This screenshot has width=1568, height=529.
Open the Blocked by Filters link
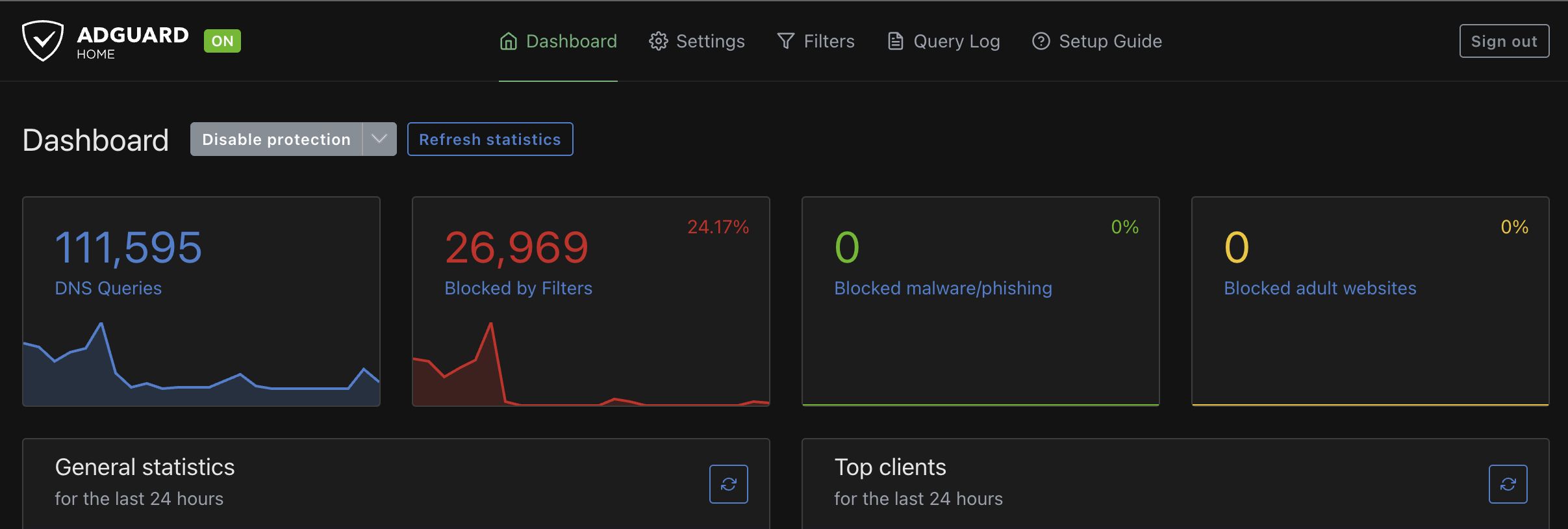(518, 289)
